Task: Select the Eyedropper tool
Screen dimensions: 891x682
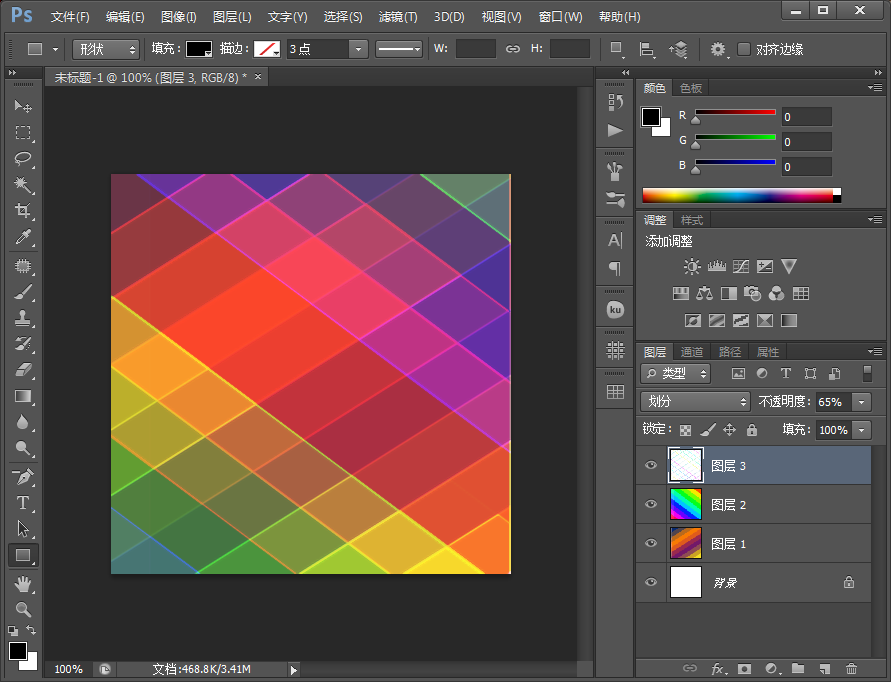Action: (x=23, y=237)
